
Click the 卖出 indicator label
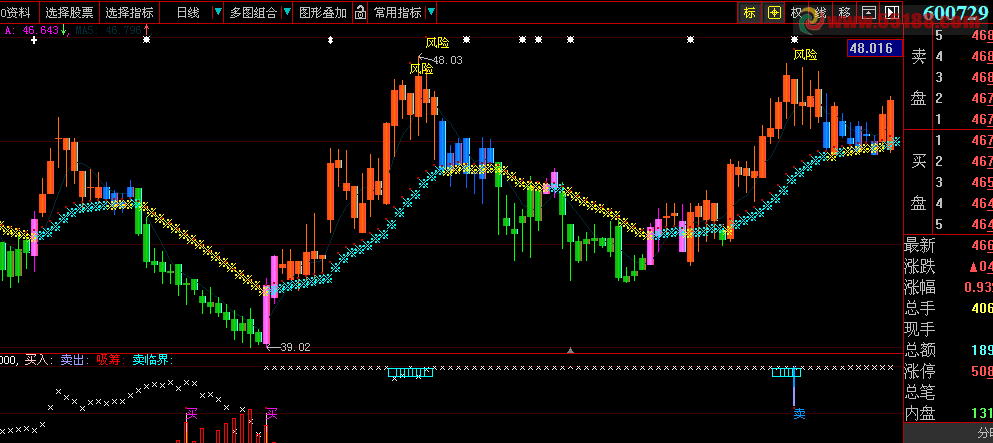75,360
